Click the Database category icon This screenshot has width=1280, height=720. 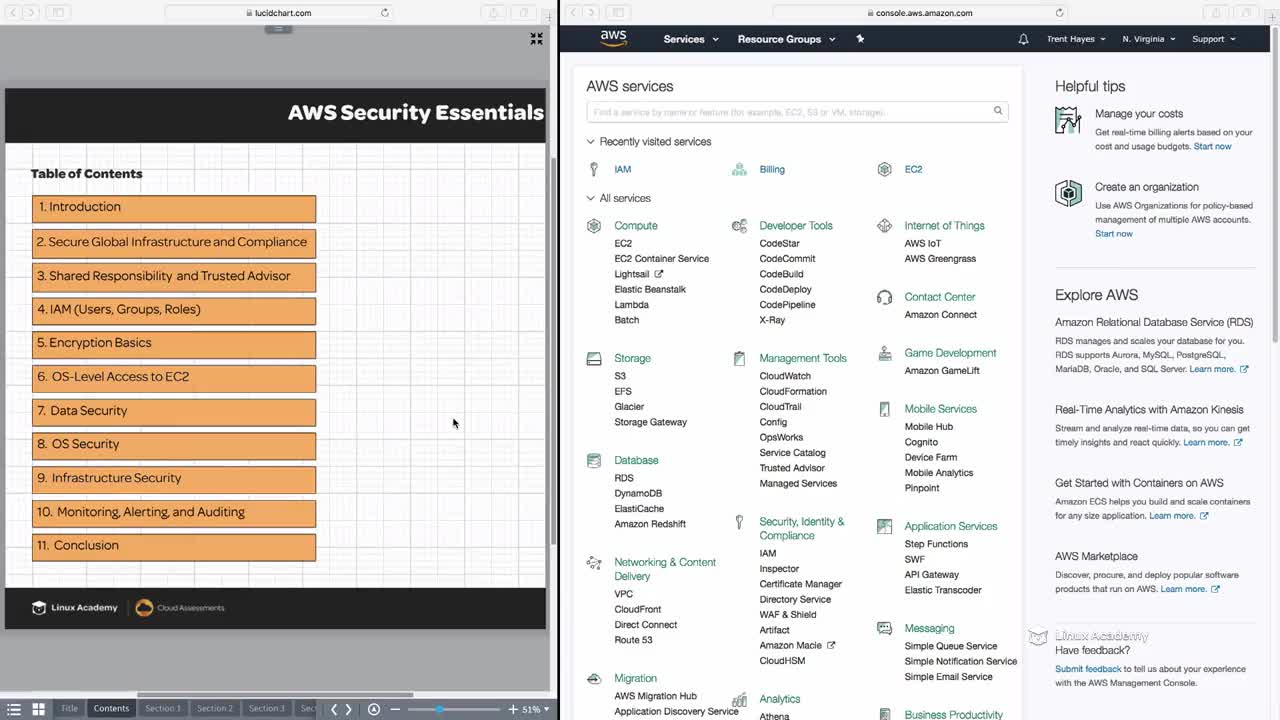point(594,461)
